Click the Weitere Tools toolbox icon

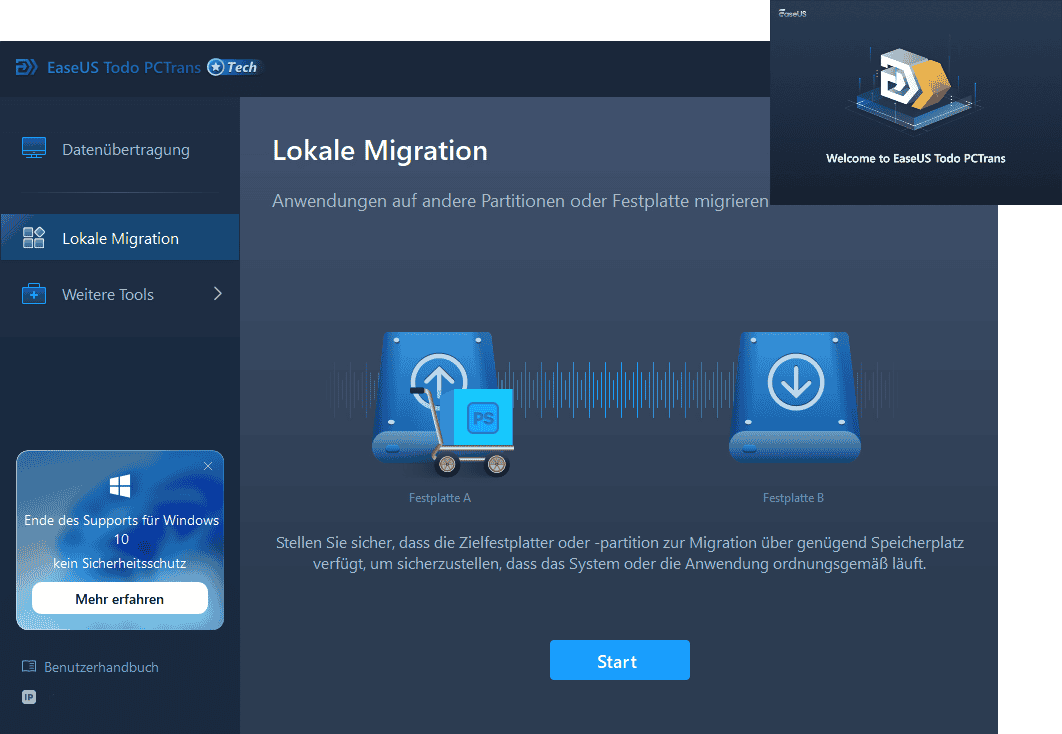tap(34, 294)
